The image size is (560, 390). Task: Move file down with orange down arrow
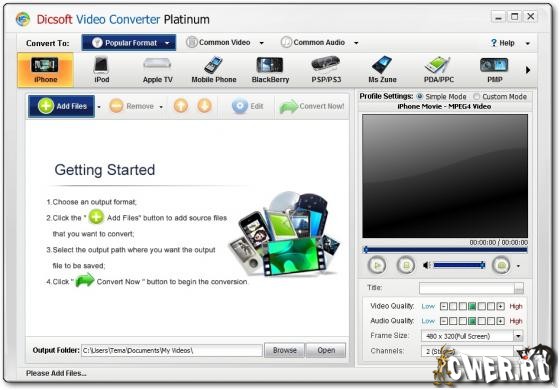(x=205, y=106)
